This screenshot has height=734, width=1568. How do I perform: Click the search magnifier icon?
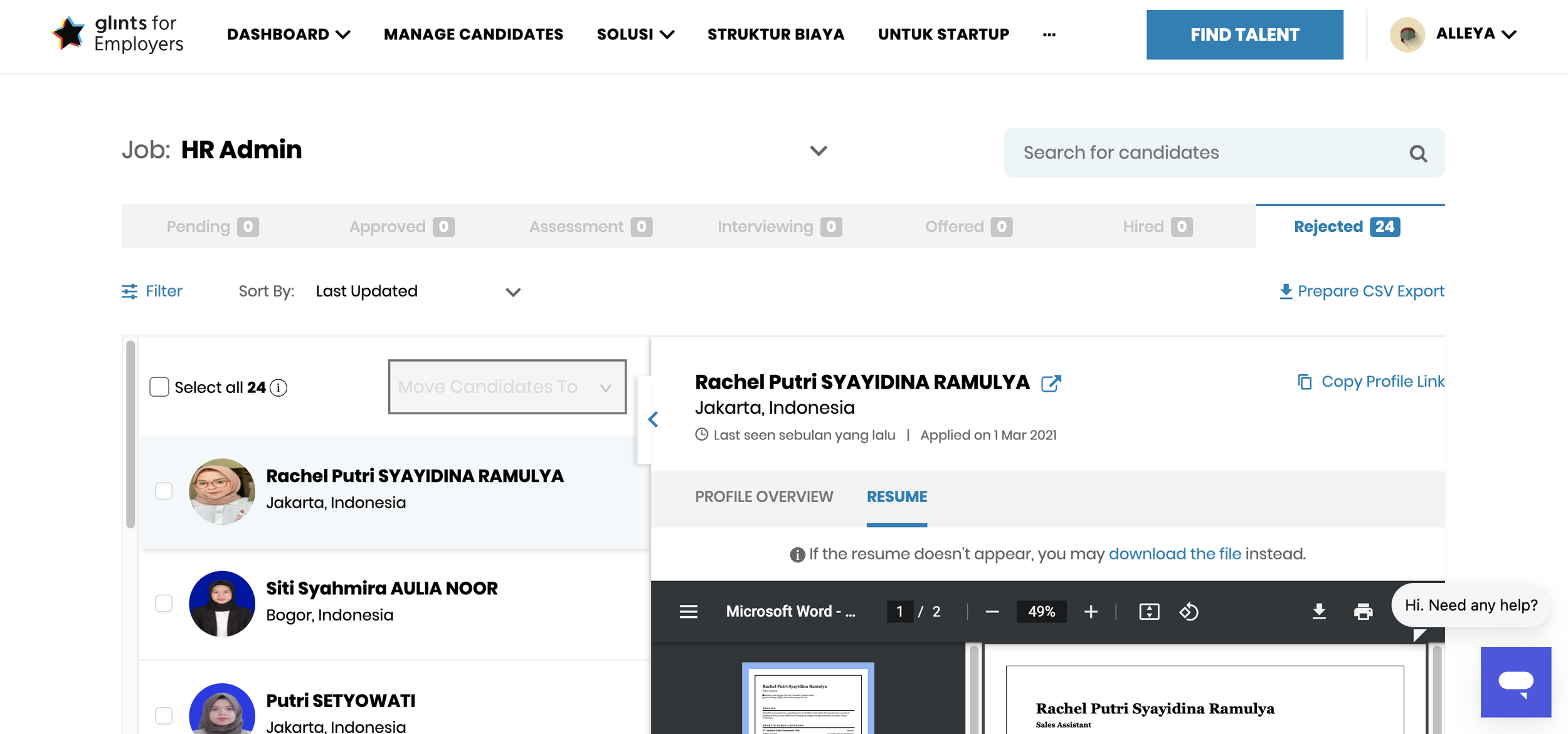coord(1417,153)
